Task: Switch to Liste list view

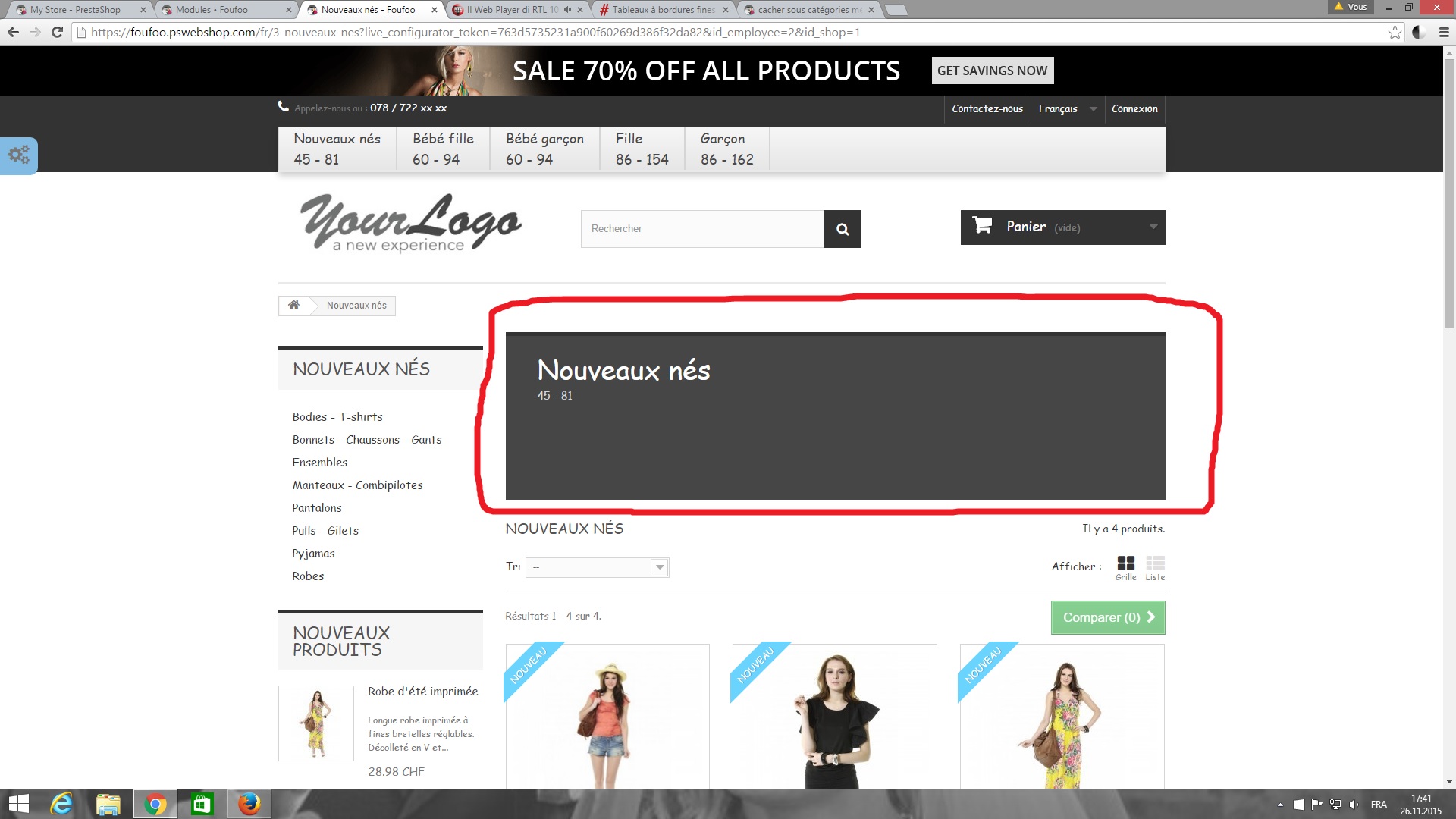Action: coord(1155,568)
